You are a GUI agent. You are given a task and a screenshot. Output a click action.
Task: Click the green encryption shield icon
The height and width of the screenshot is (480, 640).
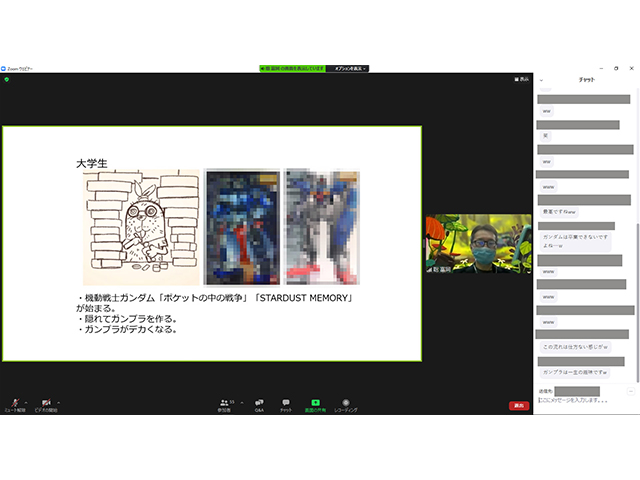(x=7, y=80)
